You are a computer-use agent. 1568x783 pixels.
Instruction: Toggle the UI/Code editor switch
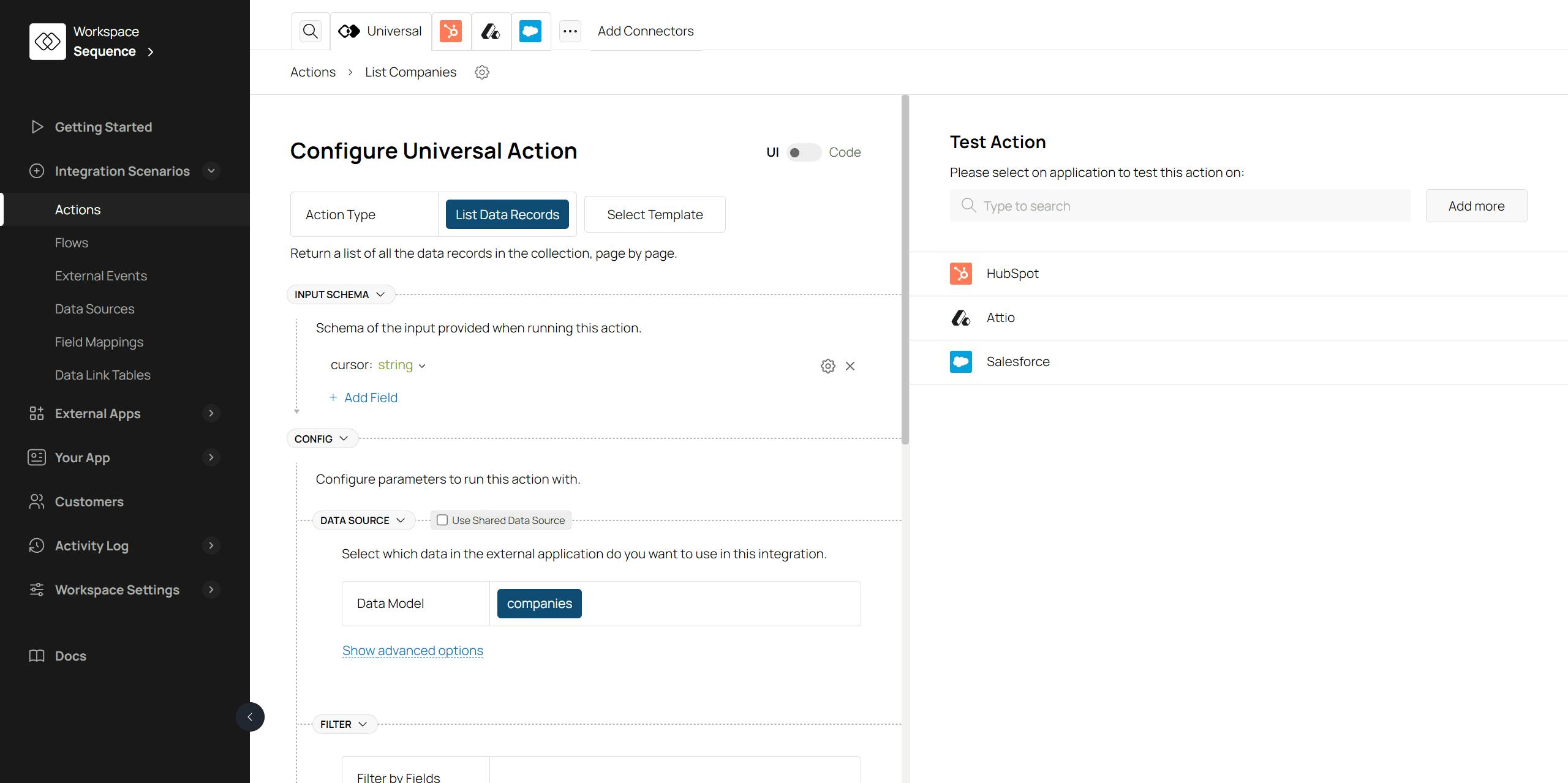pyautogui.click(x=803, y=152)
